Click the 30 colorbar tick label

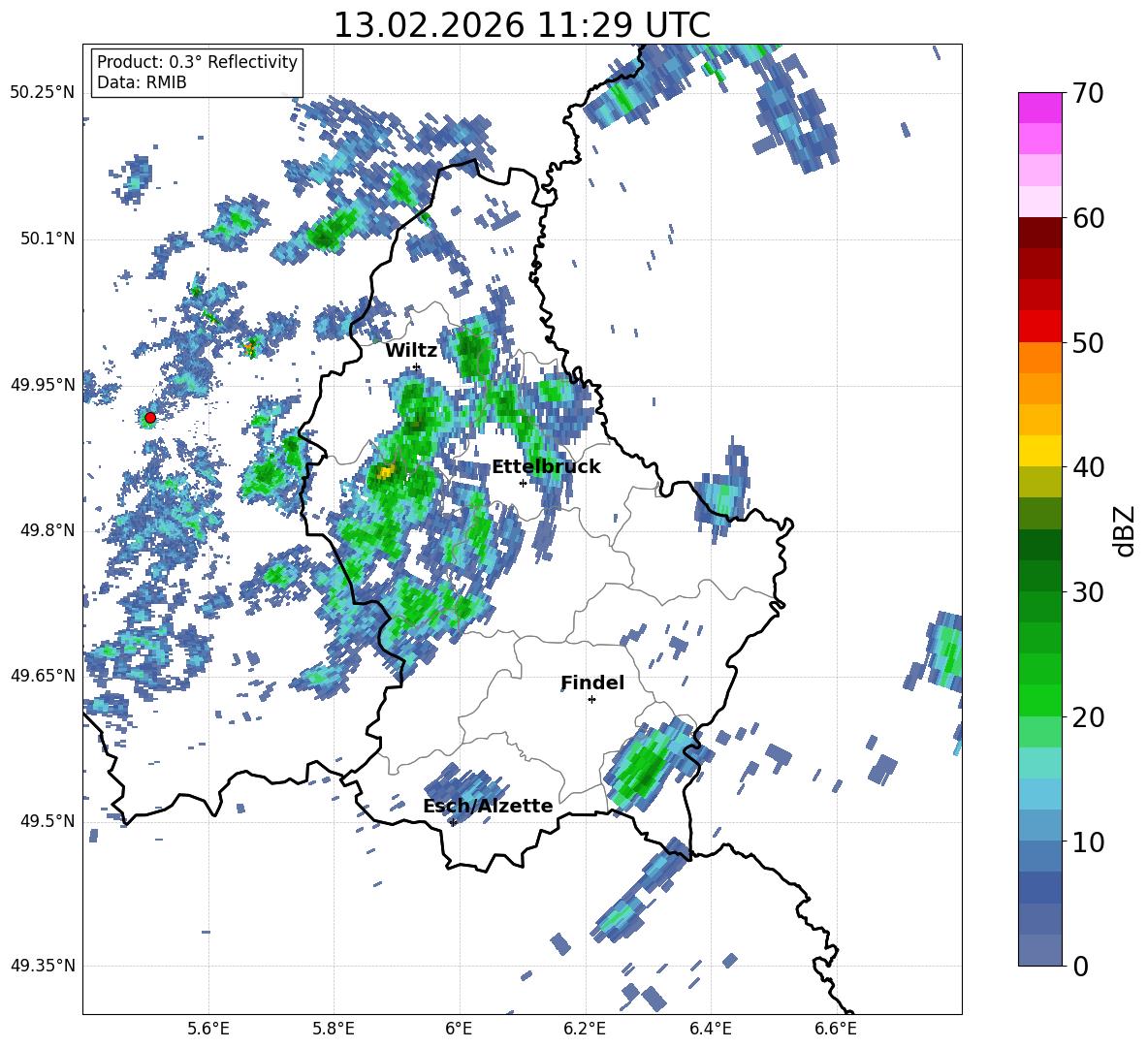point(1089,592)
